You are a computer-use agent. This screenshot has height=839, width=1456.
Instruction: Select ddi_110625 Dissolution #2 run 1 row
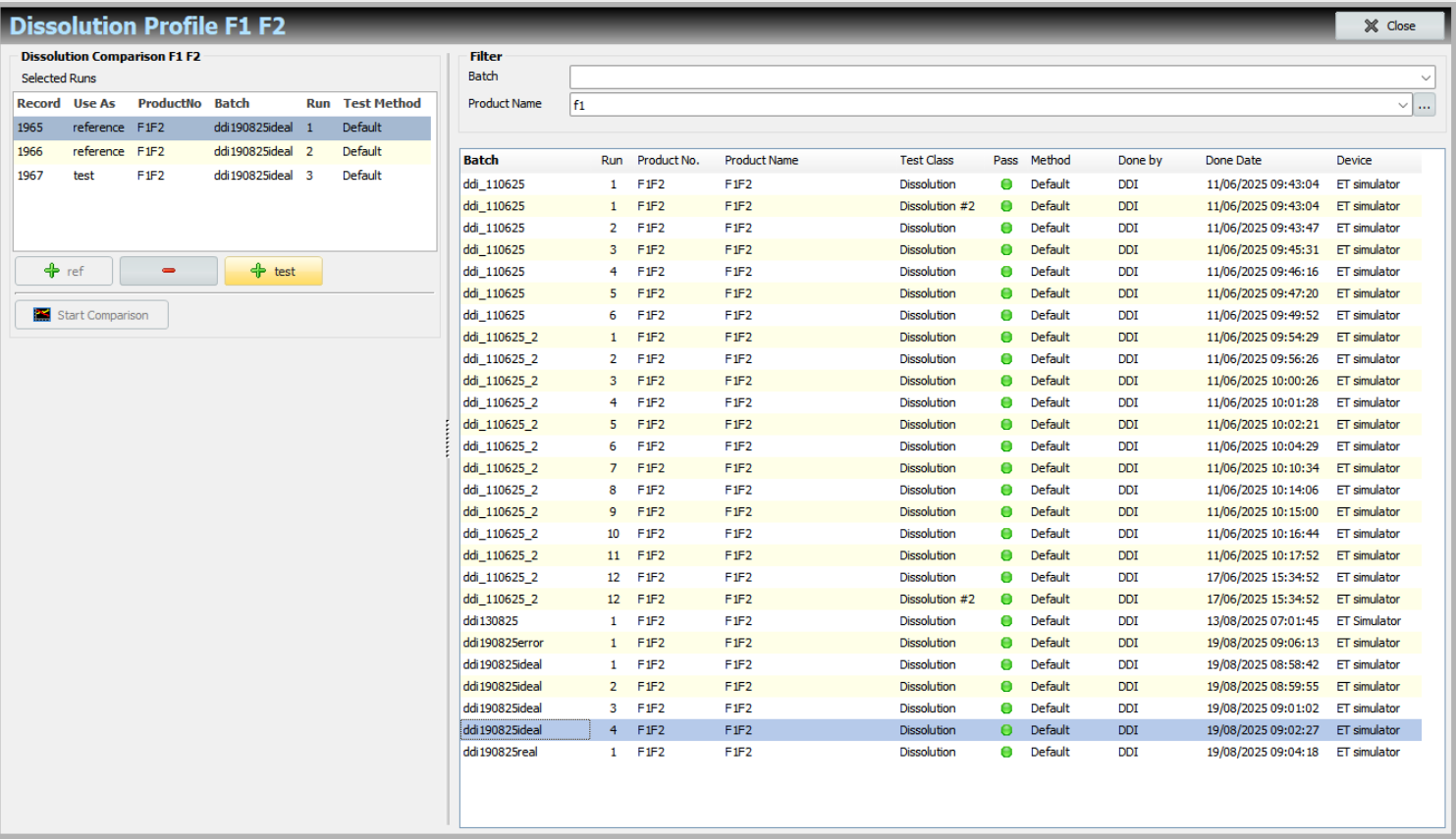click(941, 206)
